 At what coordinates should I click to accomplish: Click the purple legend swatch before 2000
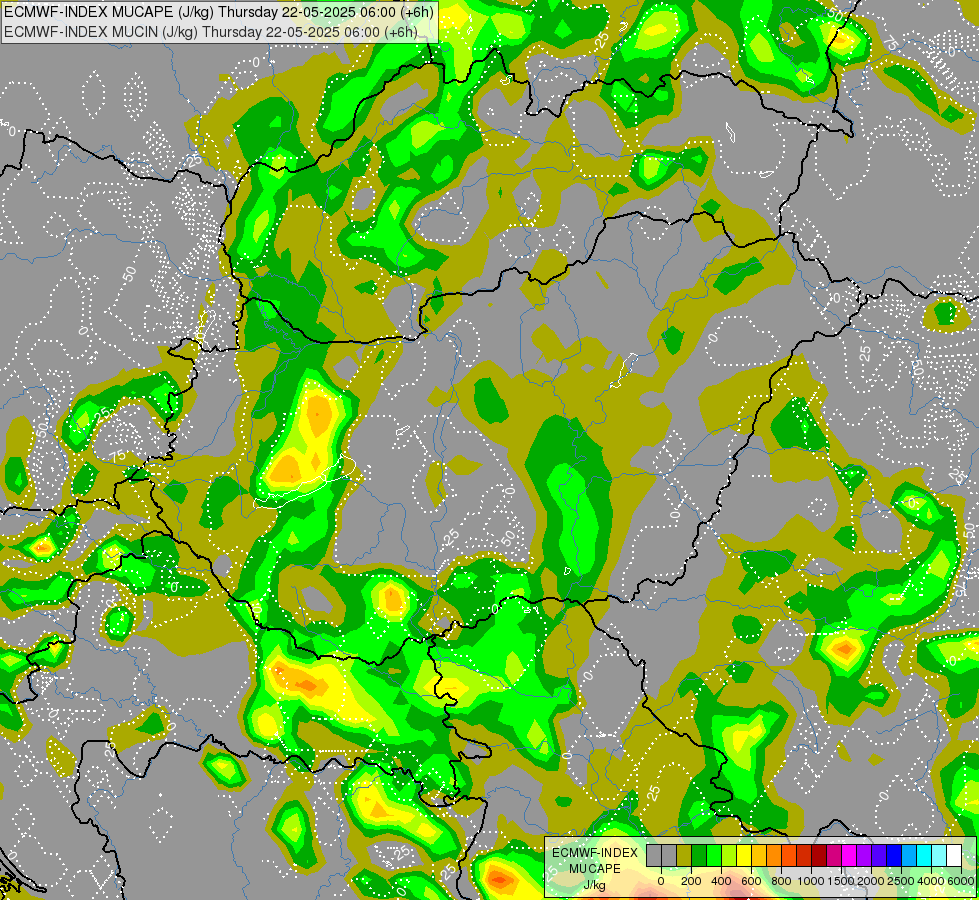click(865, 855)
